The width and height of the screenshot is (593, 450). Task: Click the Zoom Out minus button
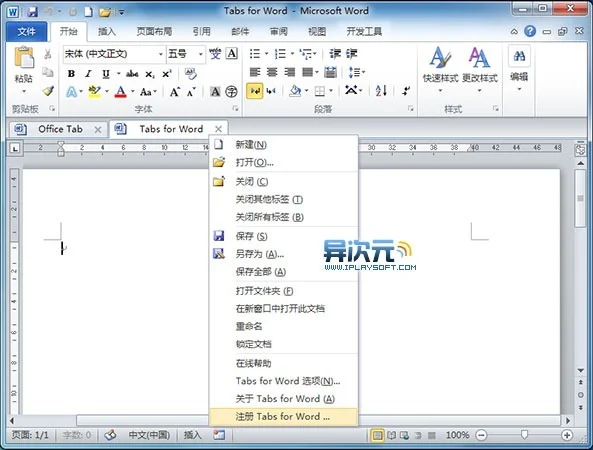point(481,435)
